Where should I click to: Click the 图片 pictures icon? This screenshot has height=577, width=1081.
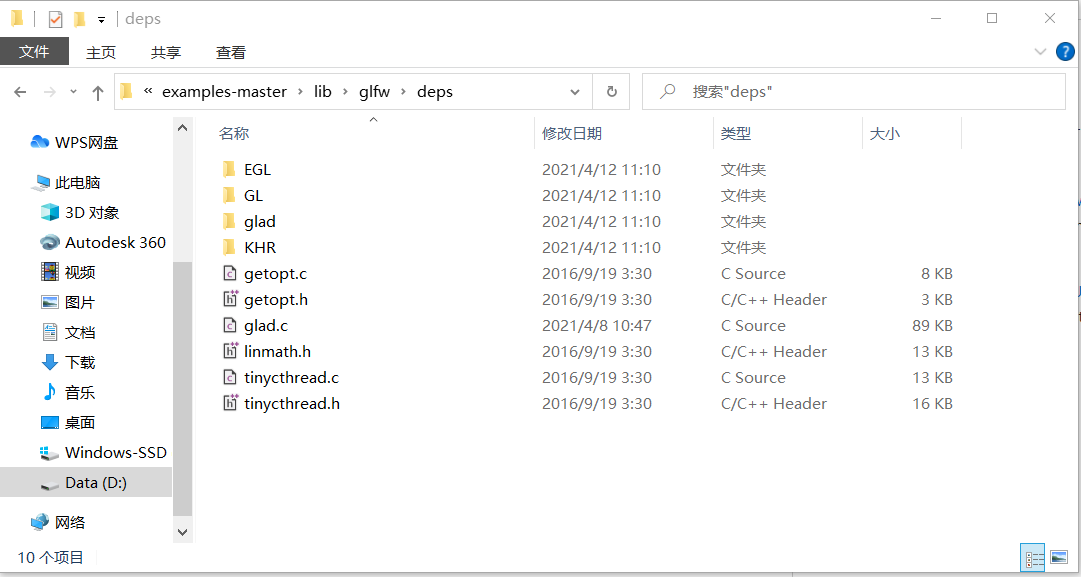tap(50, 302)
